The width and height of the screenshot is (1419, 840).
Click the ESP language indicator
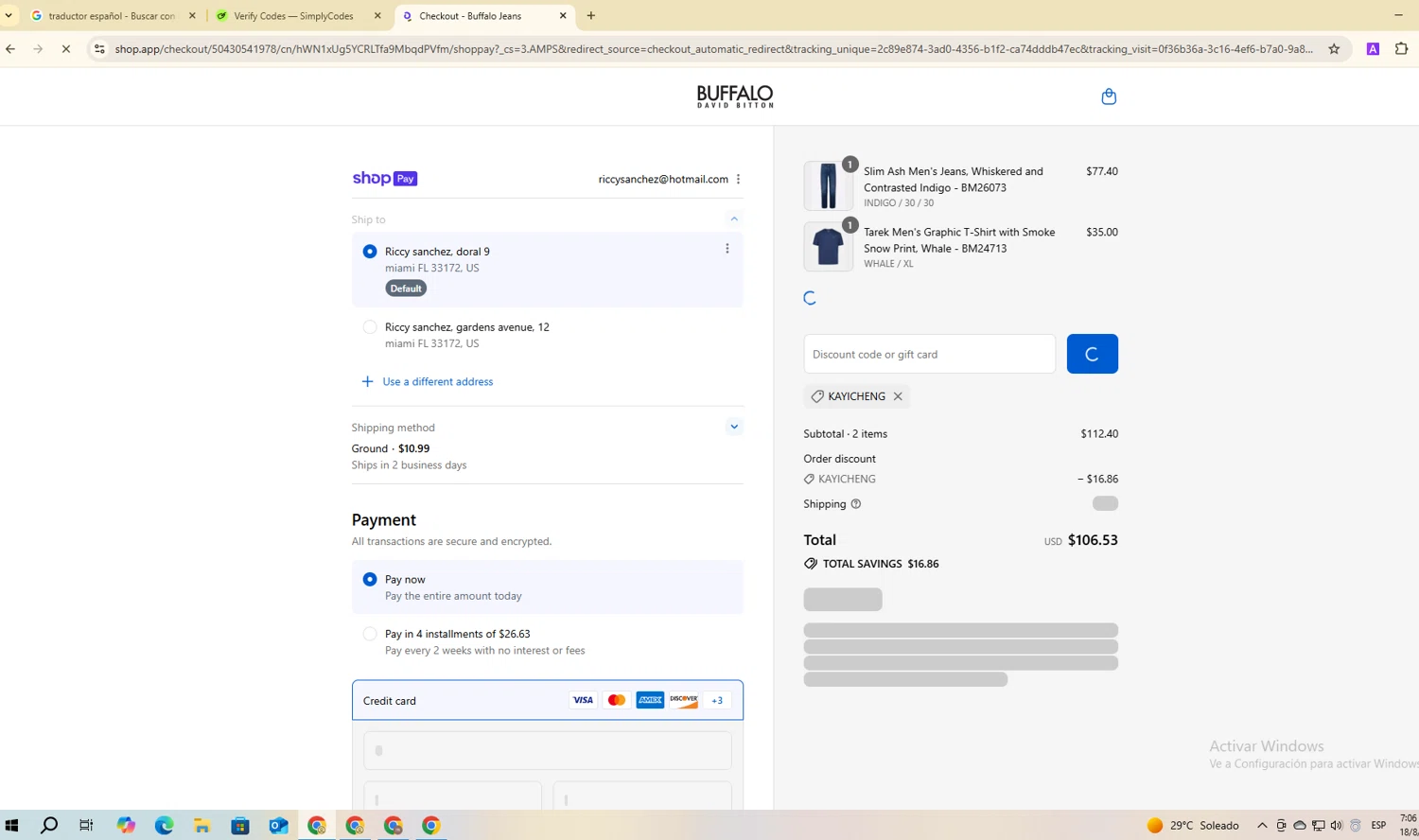point(1378,826)
